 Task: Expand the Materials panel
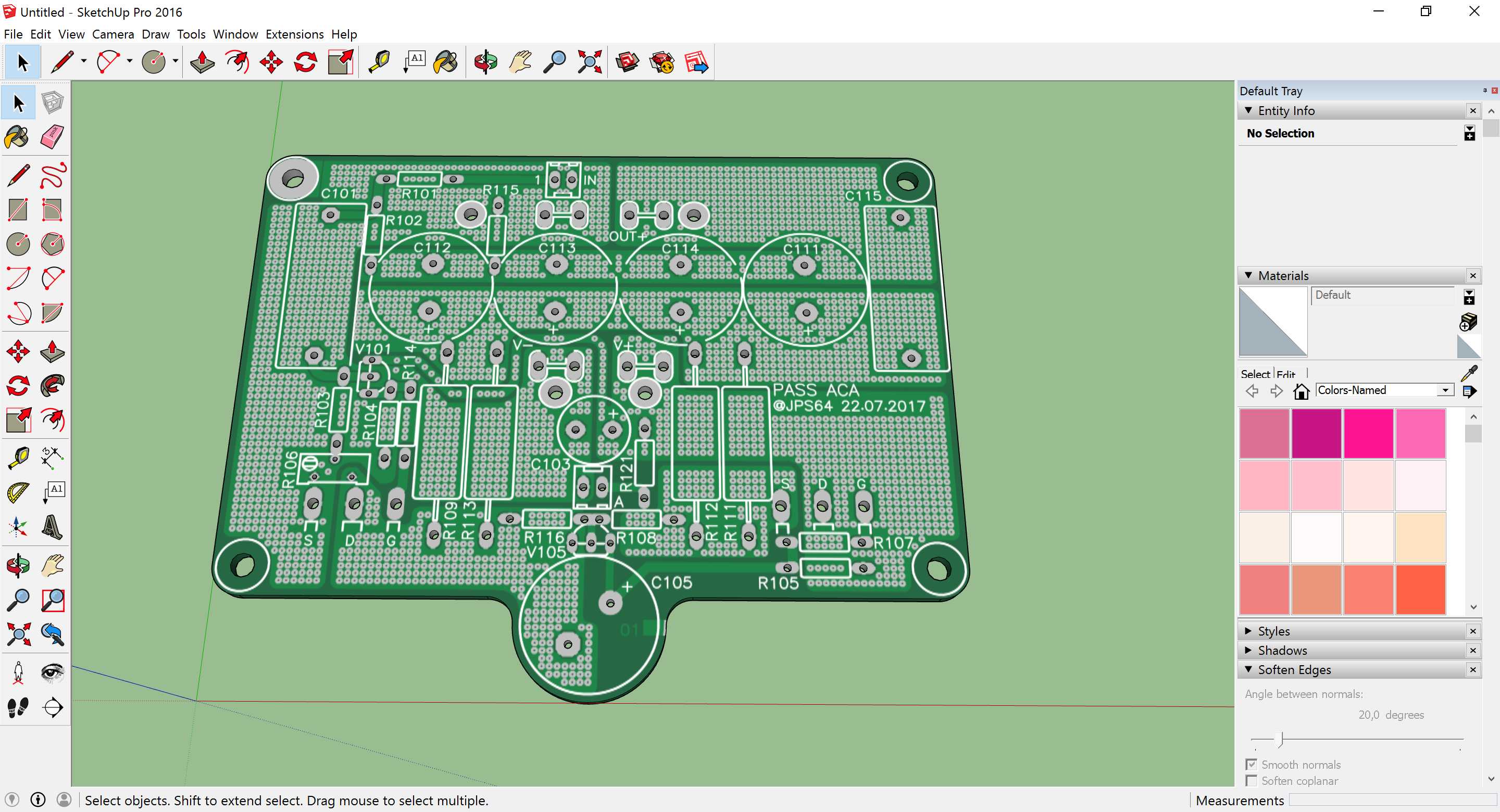click(x=1249, y=276)
